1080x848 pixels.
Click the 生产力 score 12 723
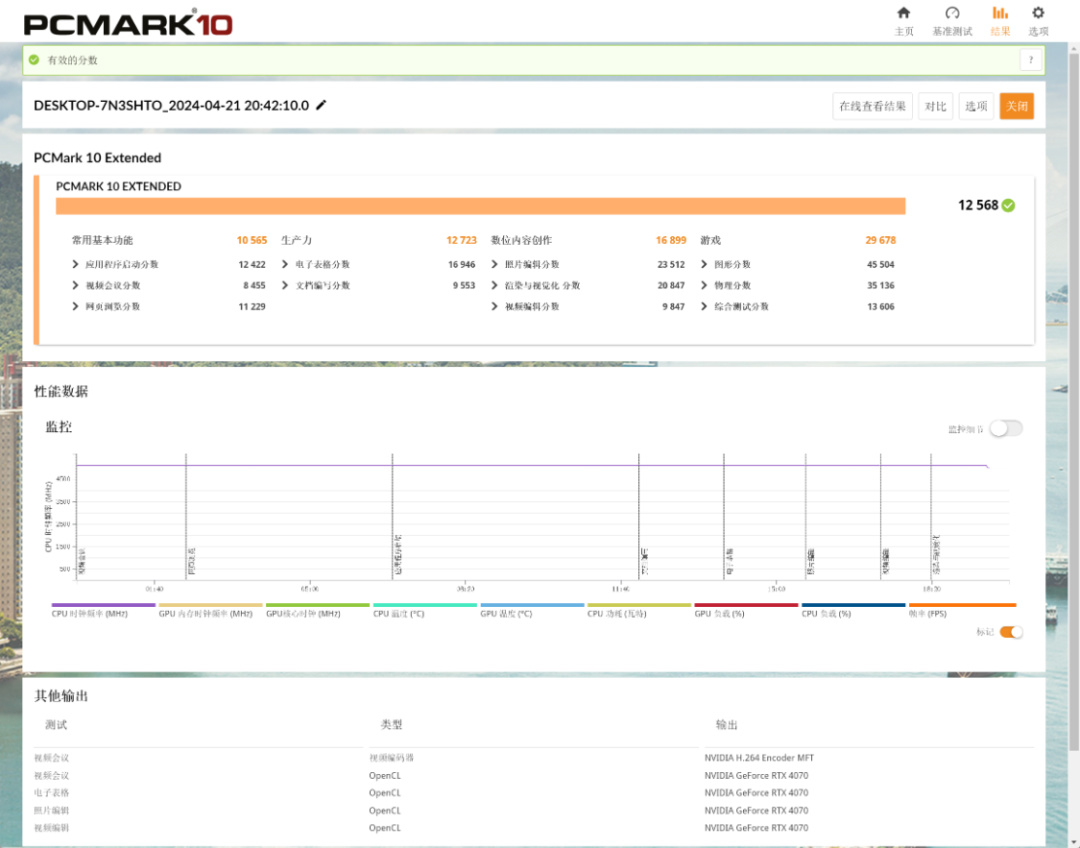pyautogui.click(x=461, y=240)
